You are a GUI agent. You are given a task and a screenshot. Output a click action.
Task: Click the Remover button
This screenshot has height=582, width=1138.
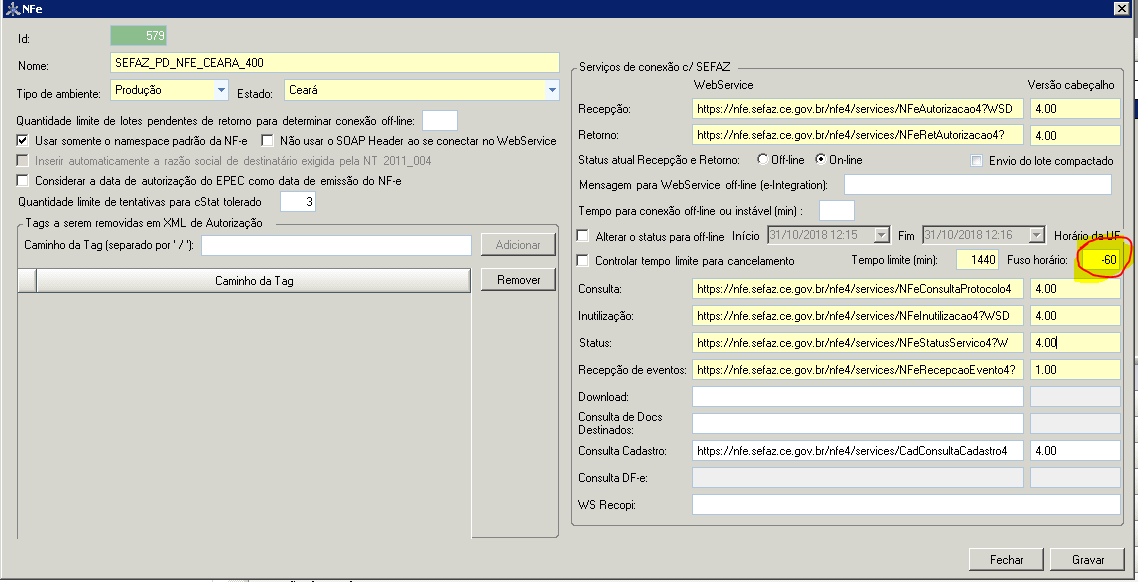517,279
